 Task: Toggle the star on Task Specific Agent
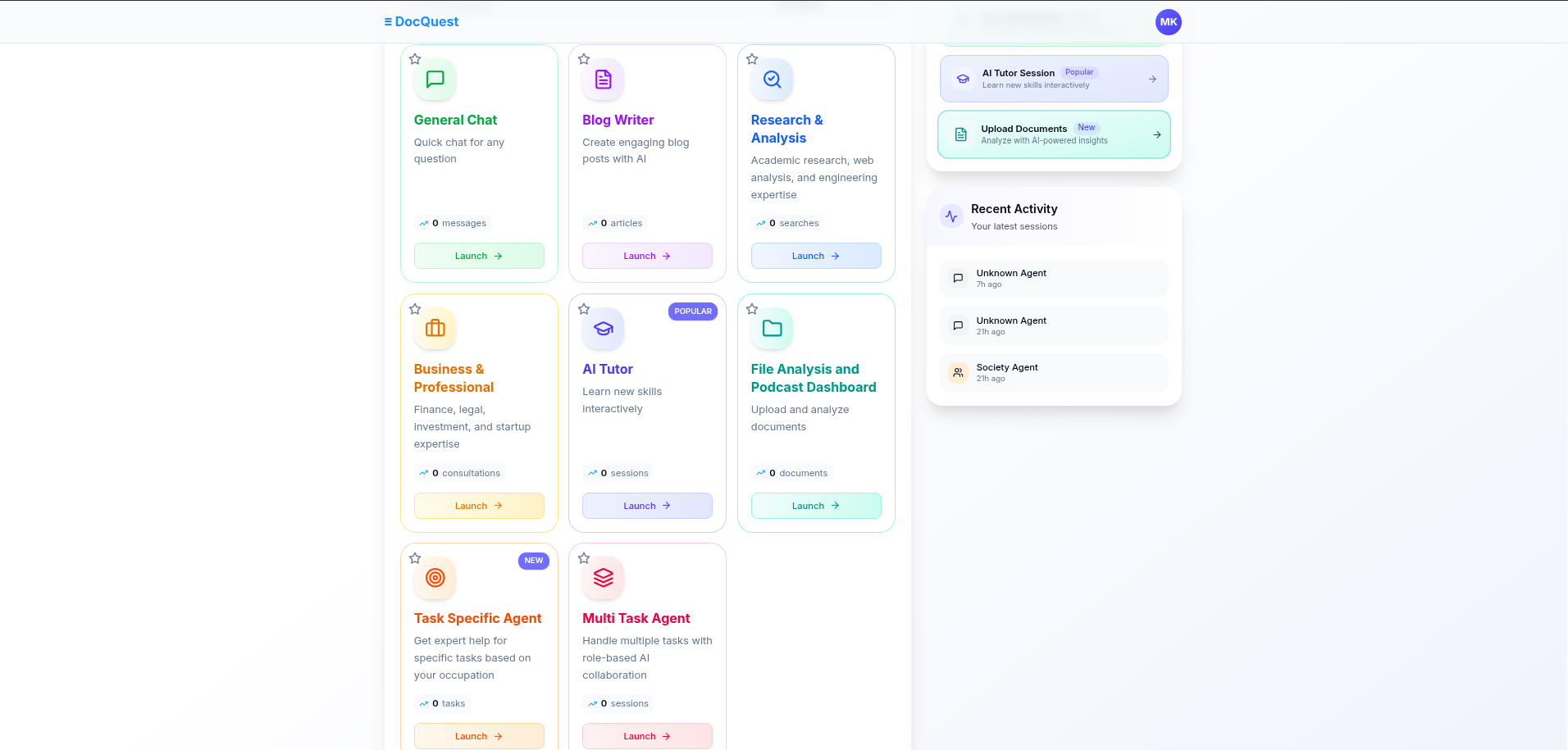coord(414,558)
